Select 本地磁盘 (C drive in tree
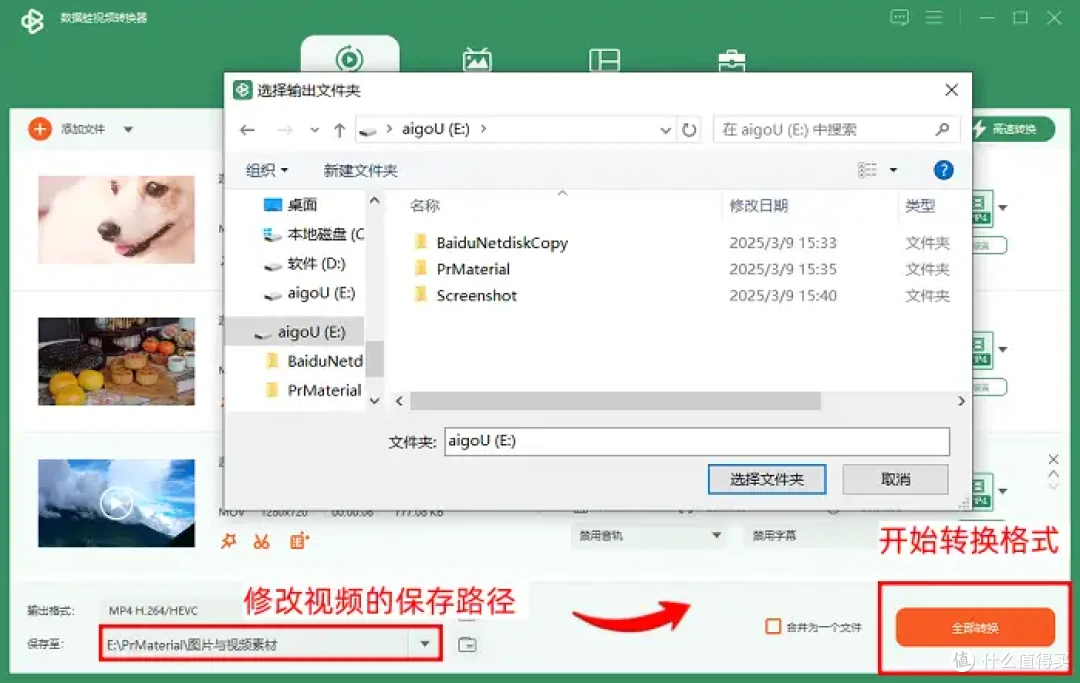This screenshot has height=683, width=1080. point(313,234)
